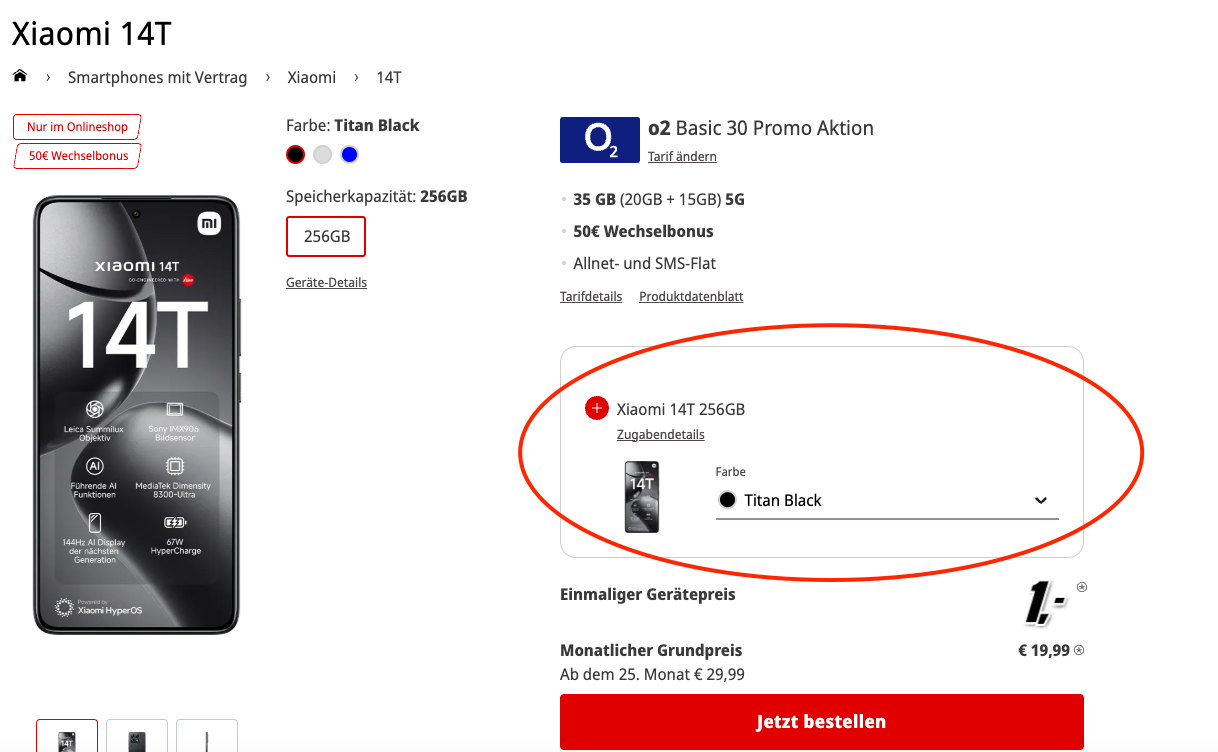Click the Ab dem 25. Monat € 29,99 text
Screen dimensions: 1218x752
point(652,674)
